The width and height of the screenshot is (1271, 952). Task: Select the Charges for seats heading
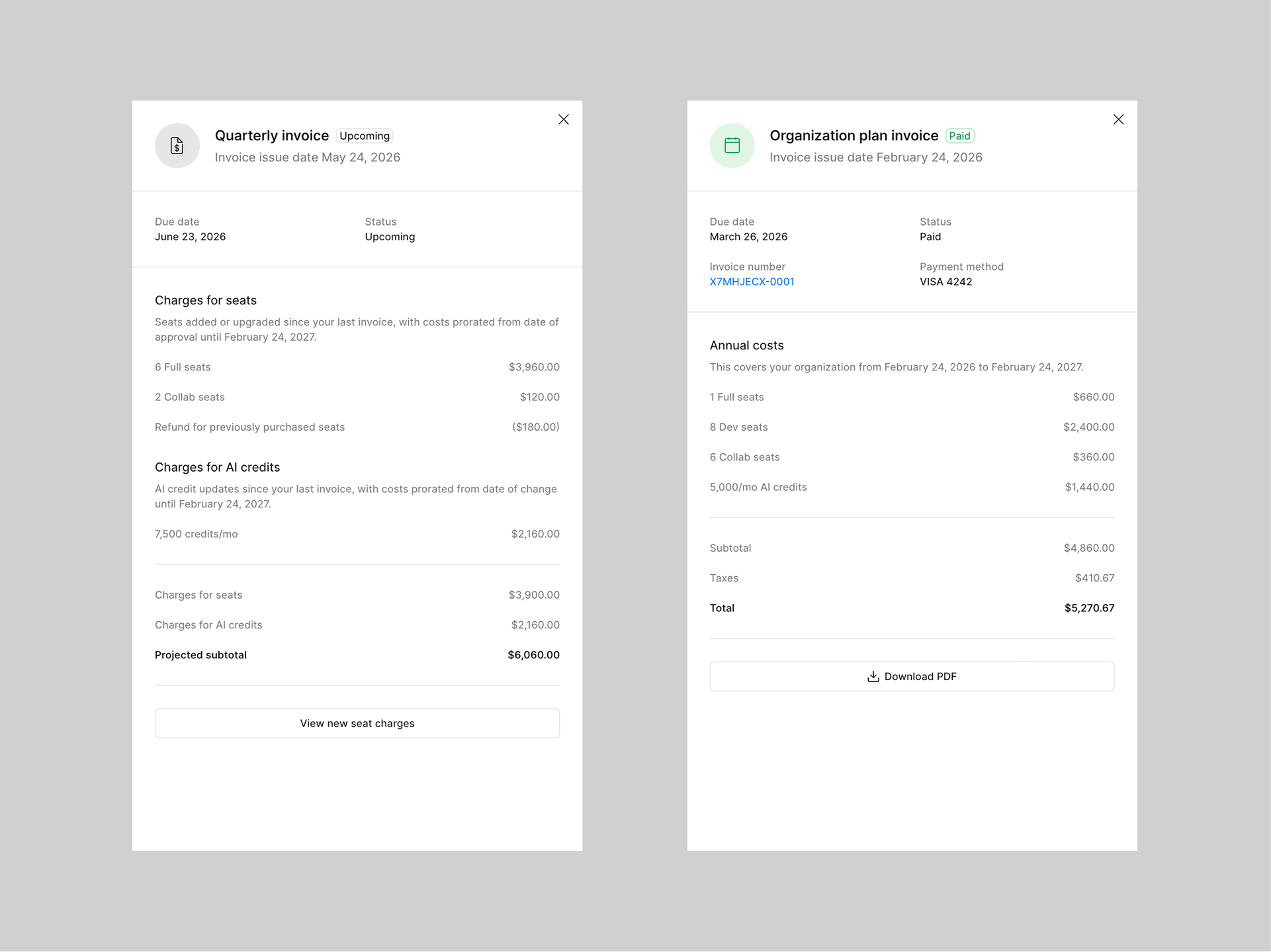[206, 300]
